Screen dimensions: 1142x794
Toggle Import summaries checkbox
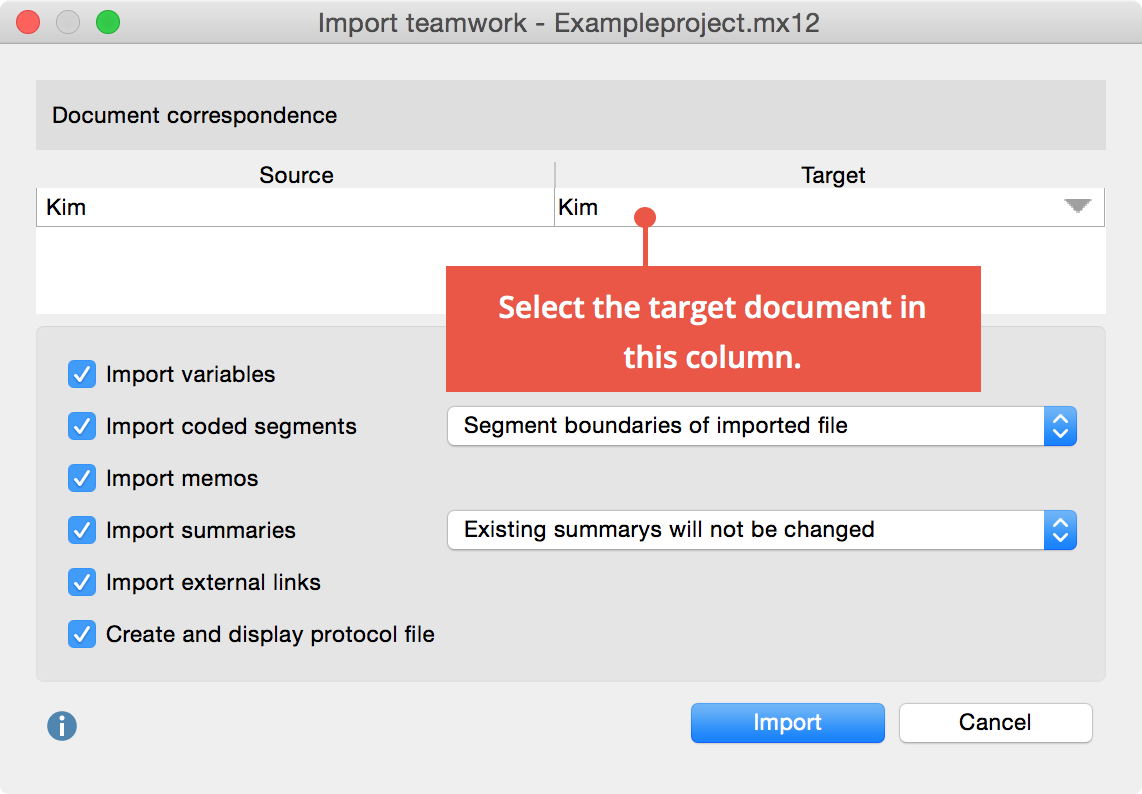[x=82, y=530]
